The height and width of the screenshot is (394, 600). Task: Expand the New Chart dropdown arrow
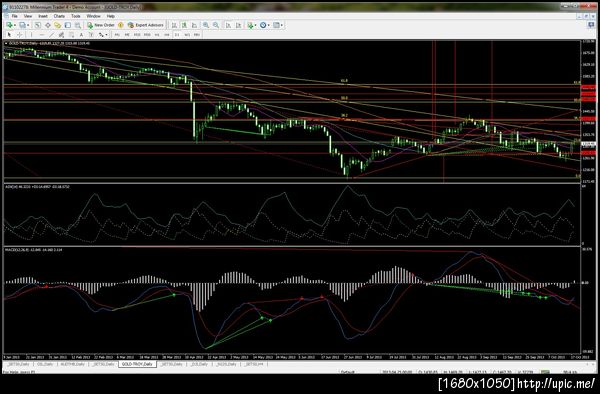click(x=15, y=25)
